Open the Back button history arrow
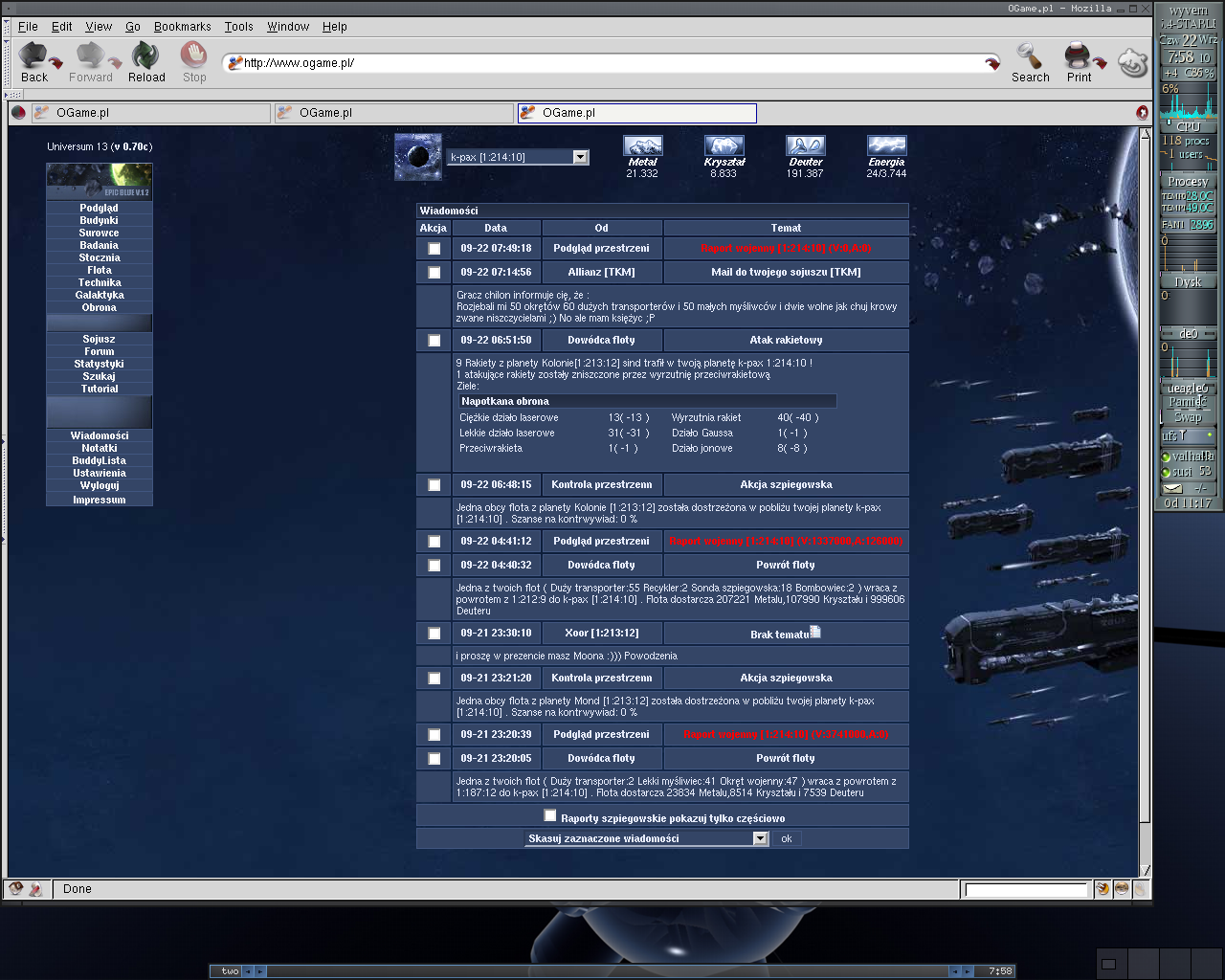Viewport: 1225px width, 980px height. 57,63
